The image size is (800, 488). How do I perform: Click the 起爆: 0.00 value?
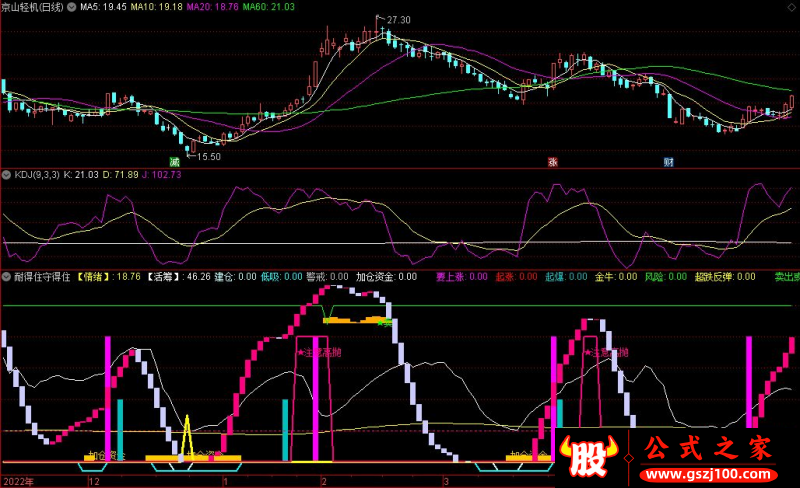(566, 277)
